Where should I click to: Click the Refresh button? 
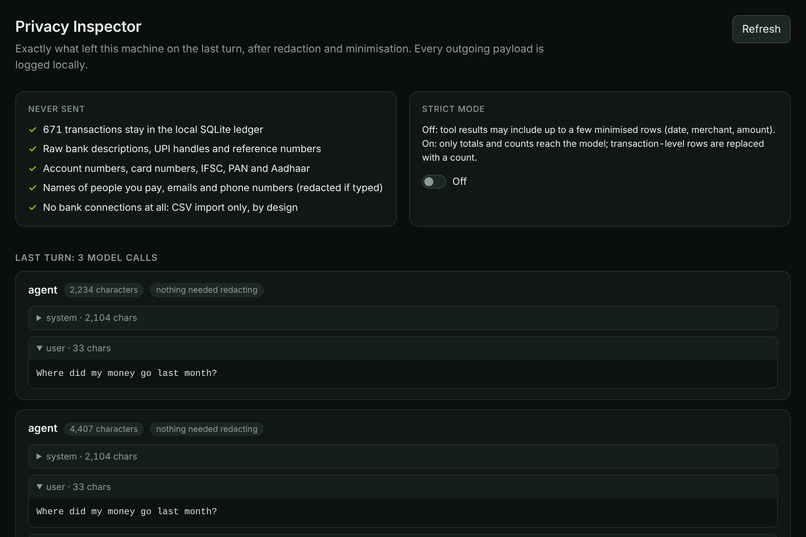coord(761,29)
